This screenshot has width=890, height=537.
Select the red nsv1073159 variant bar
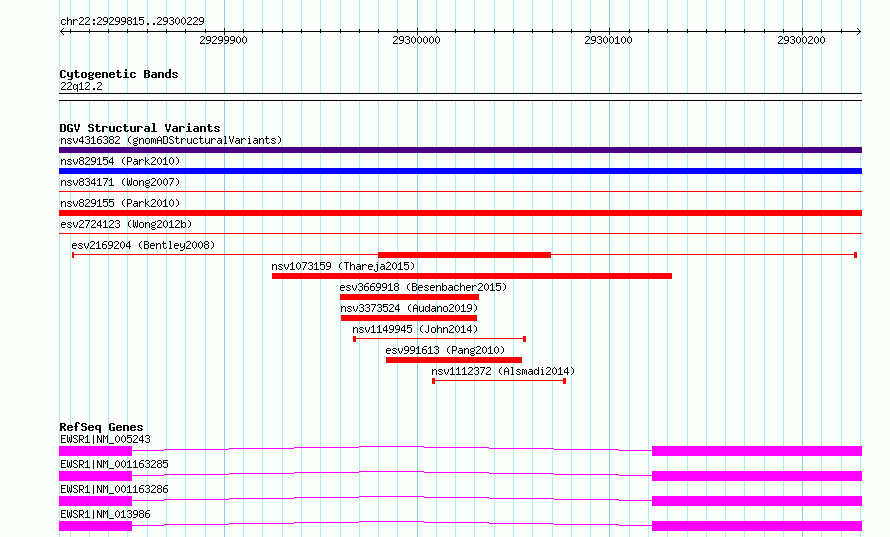472,276
